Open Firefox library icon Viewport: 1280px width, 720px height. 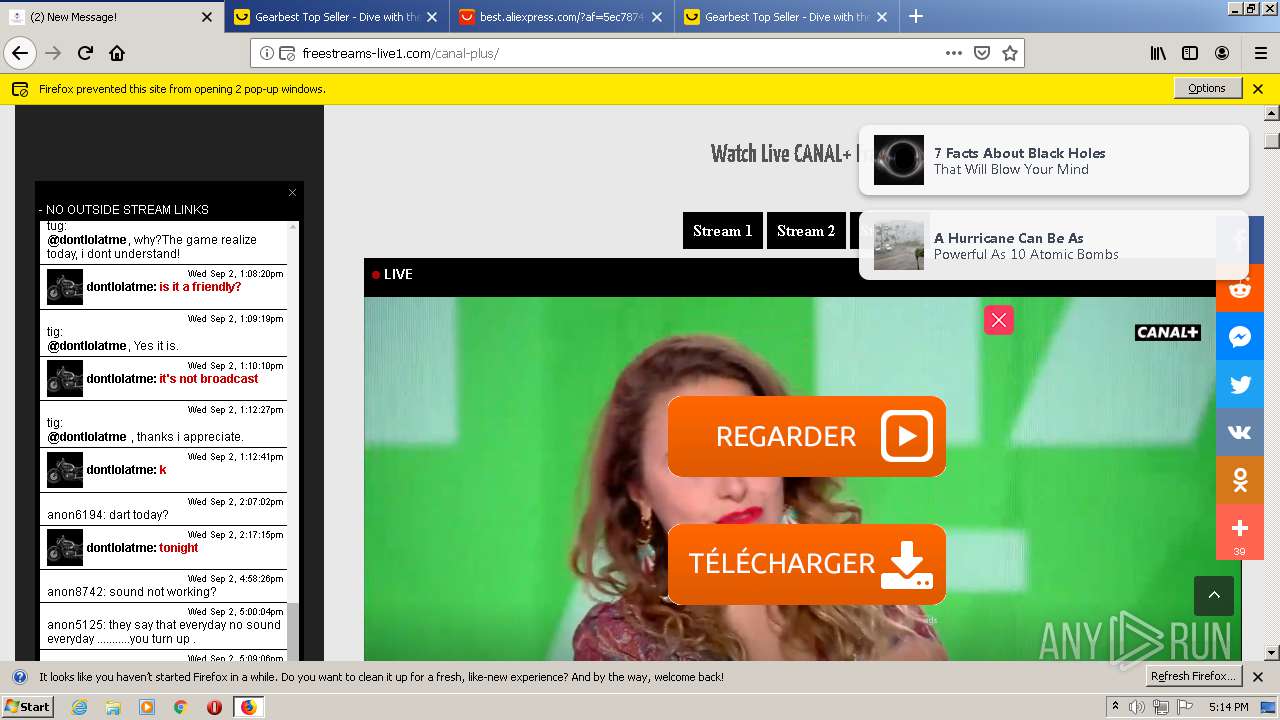tap(1158, 53)
